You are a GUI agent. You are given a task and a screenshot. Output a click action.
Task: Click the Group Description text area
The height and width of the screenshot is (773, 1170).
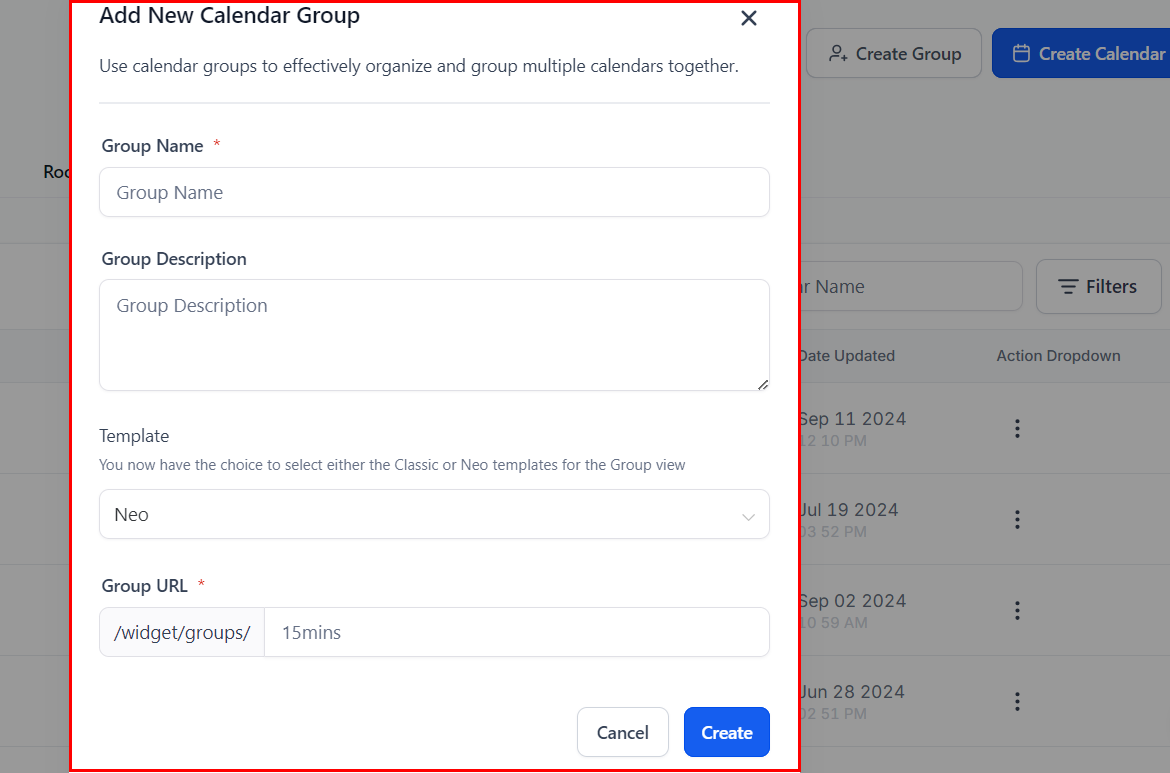click(x=434, y=334)
